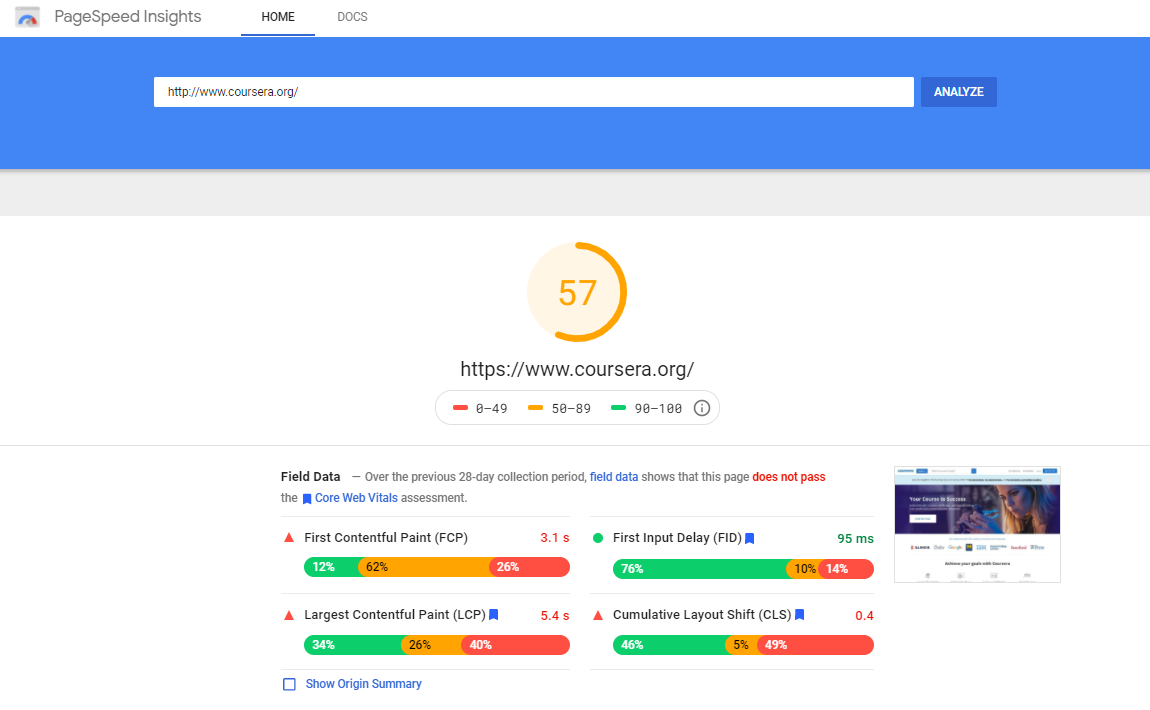Click the Field Data heading
The width and height of the screenshot is (1150, 710).
pos(310,477)
